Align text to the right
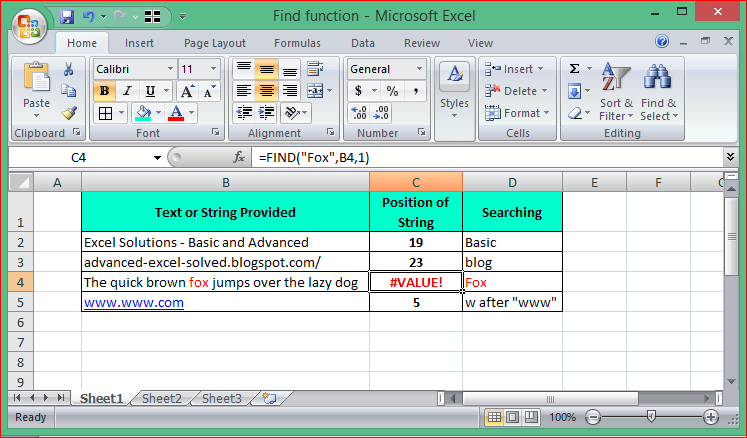The height and width of the screenshot is (438, 747). (289, 91)
